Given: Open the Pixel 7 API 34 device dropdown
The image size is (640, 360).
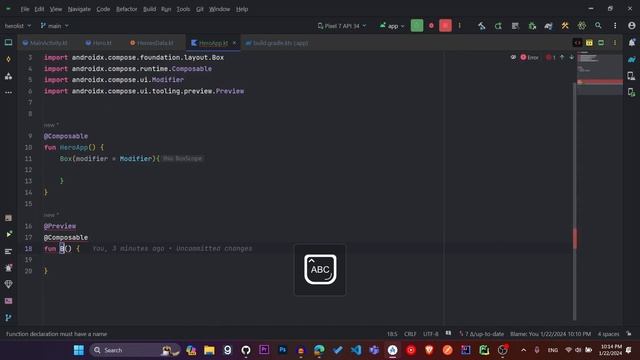Looking at the screenshot, I should (342, 26).
